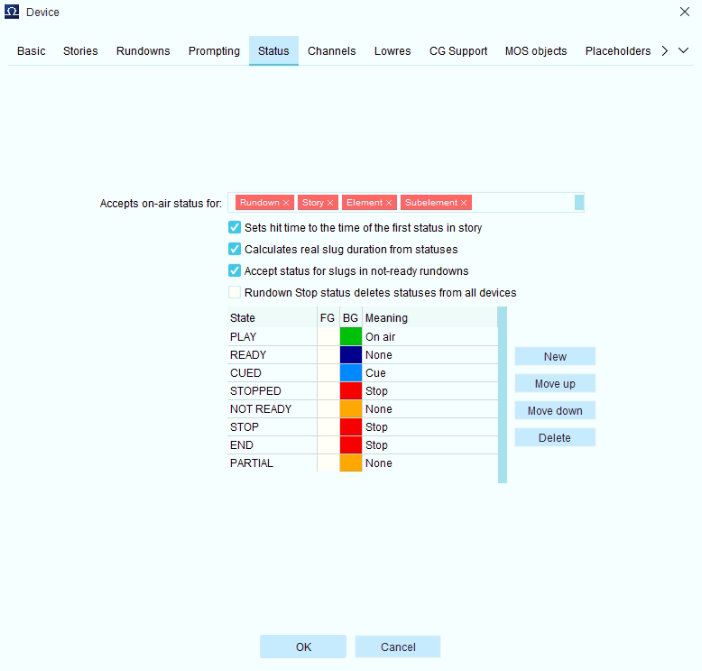Uncheck Sets hit time to first status

(235, 227)
